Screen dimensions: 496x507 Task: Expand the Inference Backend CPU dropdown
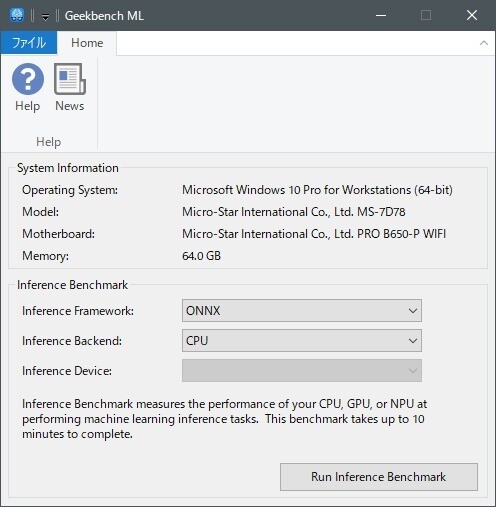[302, 341]
